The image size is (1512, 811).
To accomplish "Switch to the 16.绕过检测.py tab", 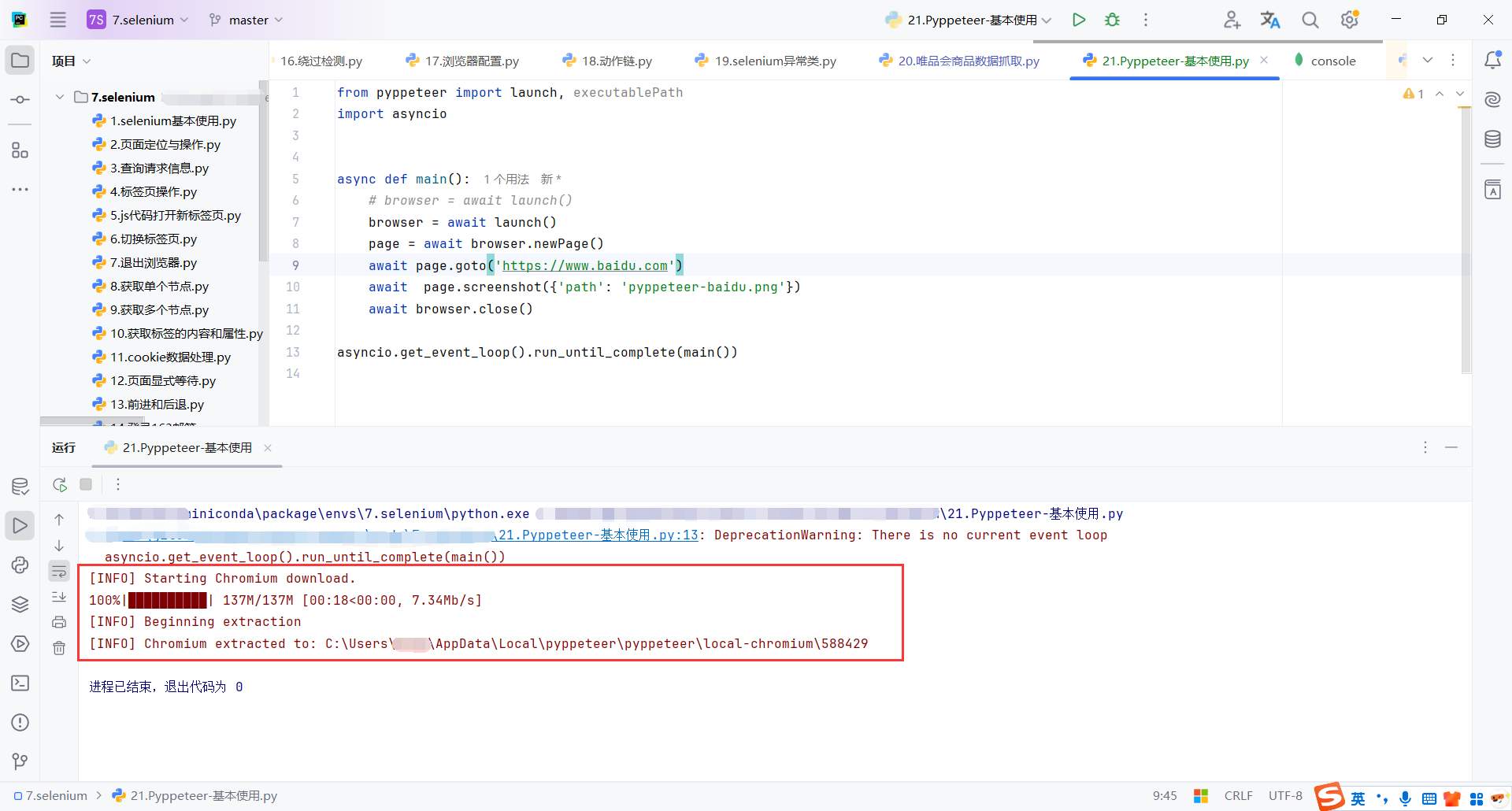I will pos(321,61).
